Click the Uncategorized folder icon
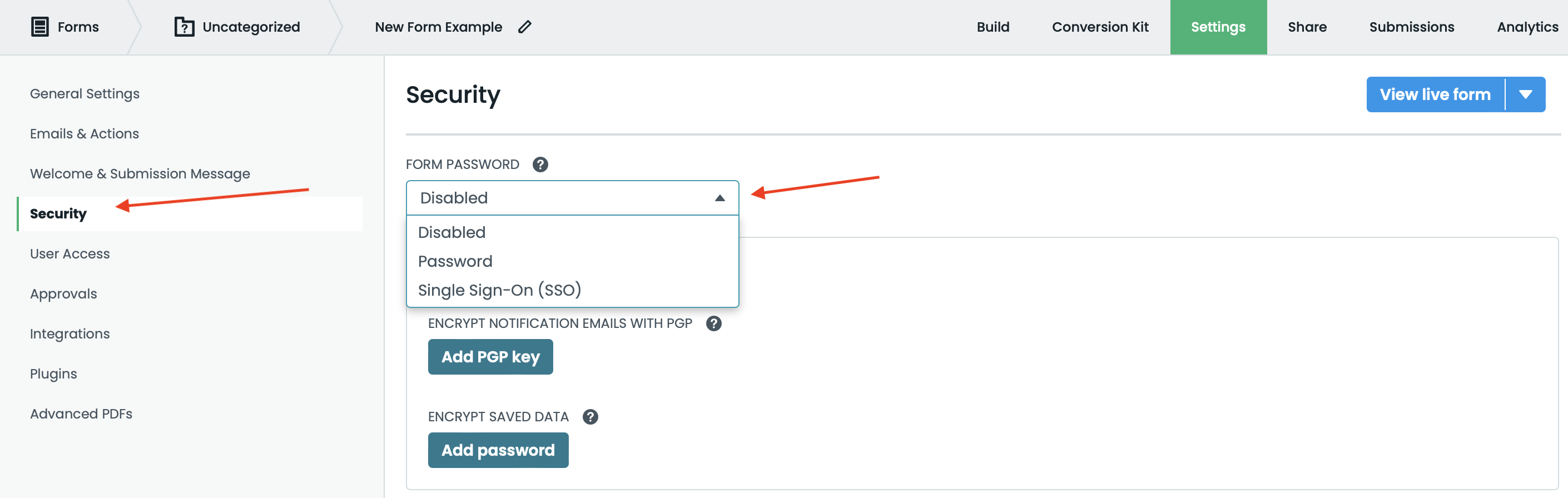Image resolution: width=1568 pixels, height=498 pixels. pyautogui.click(x=184, y=27)
